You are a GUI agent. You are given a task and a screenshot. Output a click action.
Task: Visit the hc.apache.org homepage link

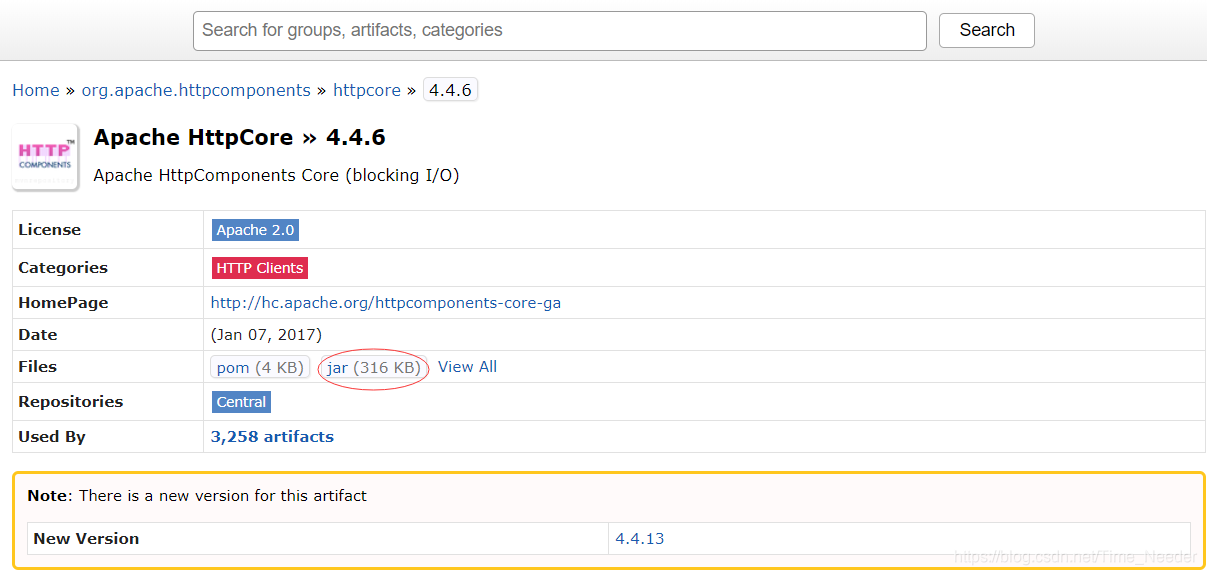(386, 303)
